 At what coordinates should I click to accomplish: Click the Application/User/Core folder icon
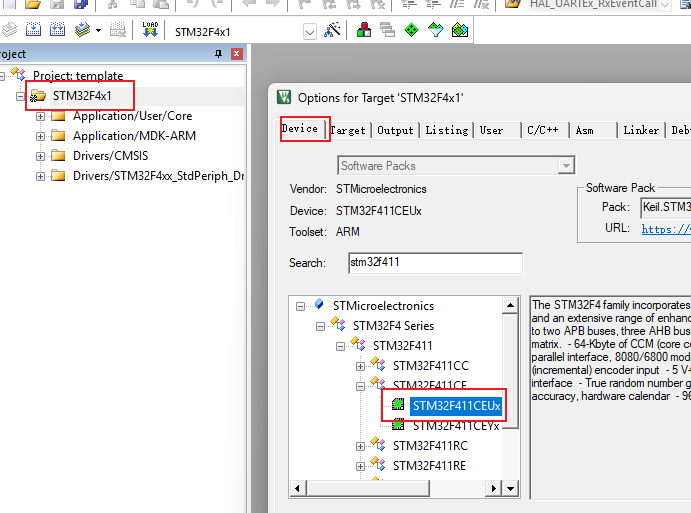(x=58, y=116)
